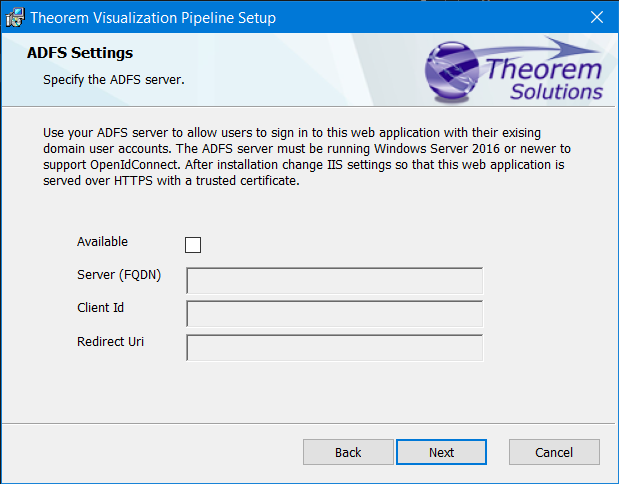Screen dimensions: 619x484
Task: Proceed by pressing Next
Action: (x=442, y=452)
